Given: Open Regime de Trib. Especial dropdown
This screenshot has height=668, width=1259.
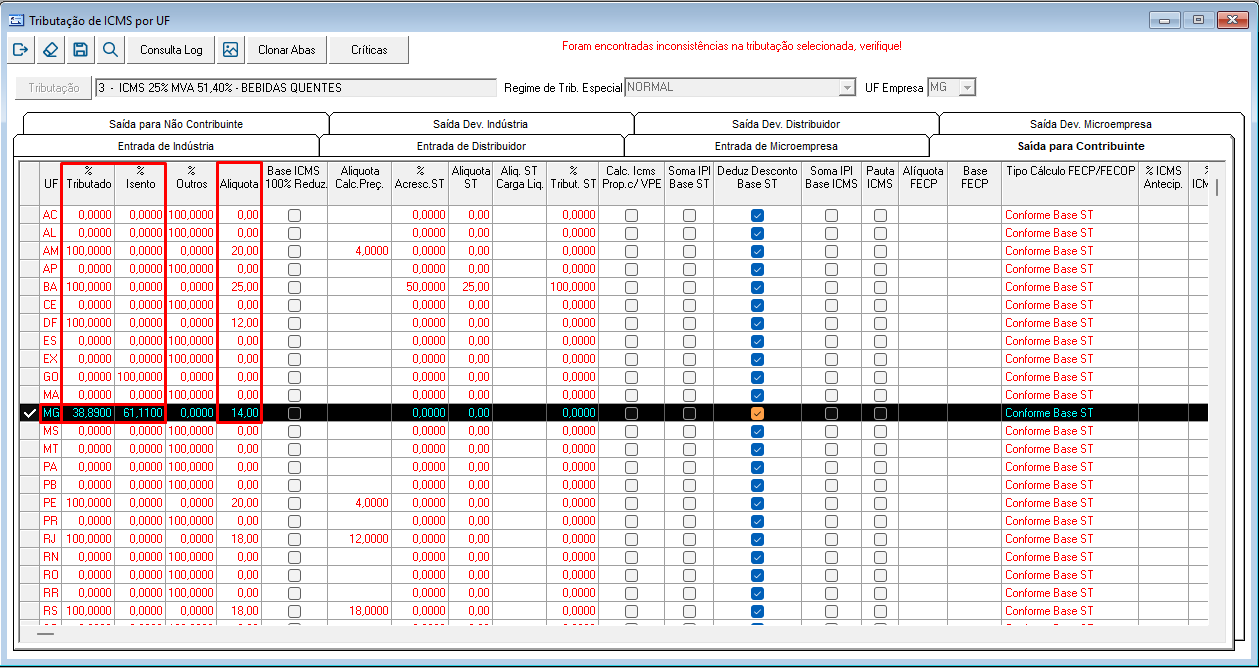Looking at the screenshot, I should coord(850,88).
